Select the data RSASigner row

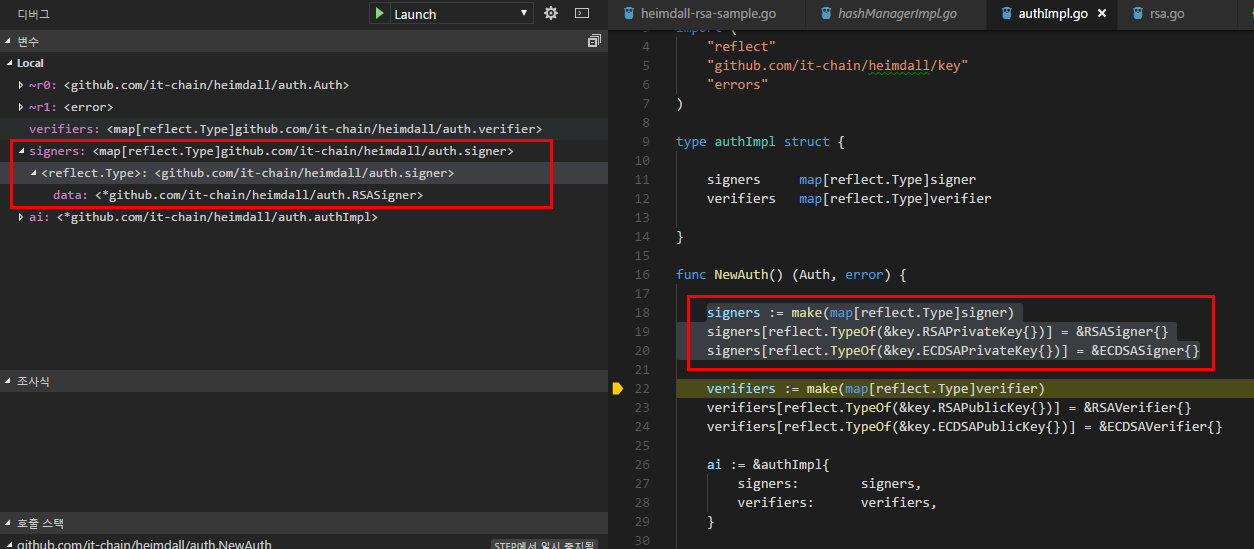click(x=304, y=195)
